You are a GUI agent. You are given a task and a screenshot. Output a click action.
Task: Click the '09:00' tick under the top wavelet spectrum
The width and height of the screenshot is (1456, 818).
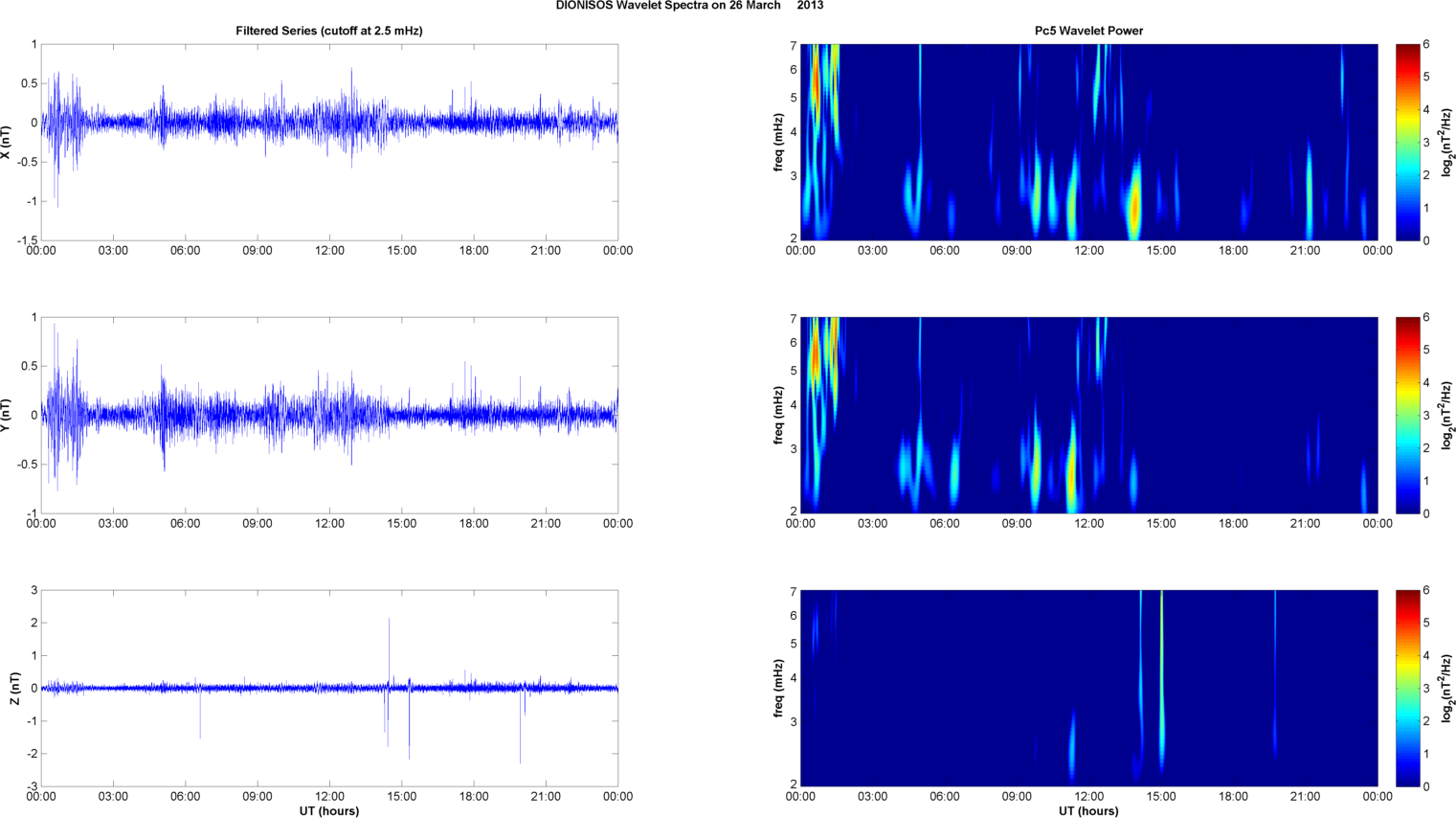(x=1017, y=251)
